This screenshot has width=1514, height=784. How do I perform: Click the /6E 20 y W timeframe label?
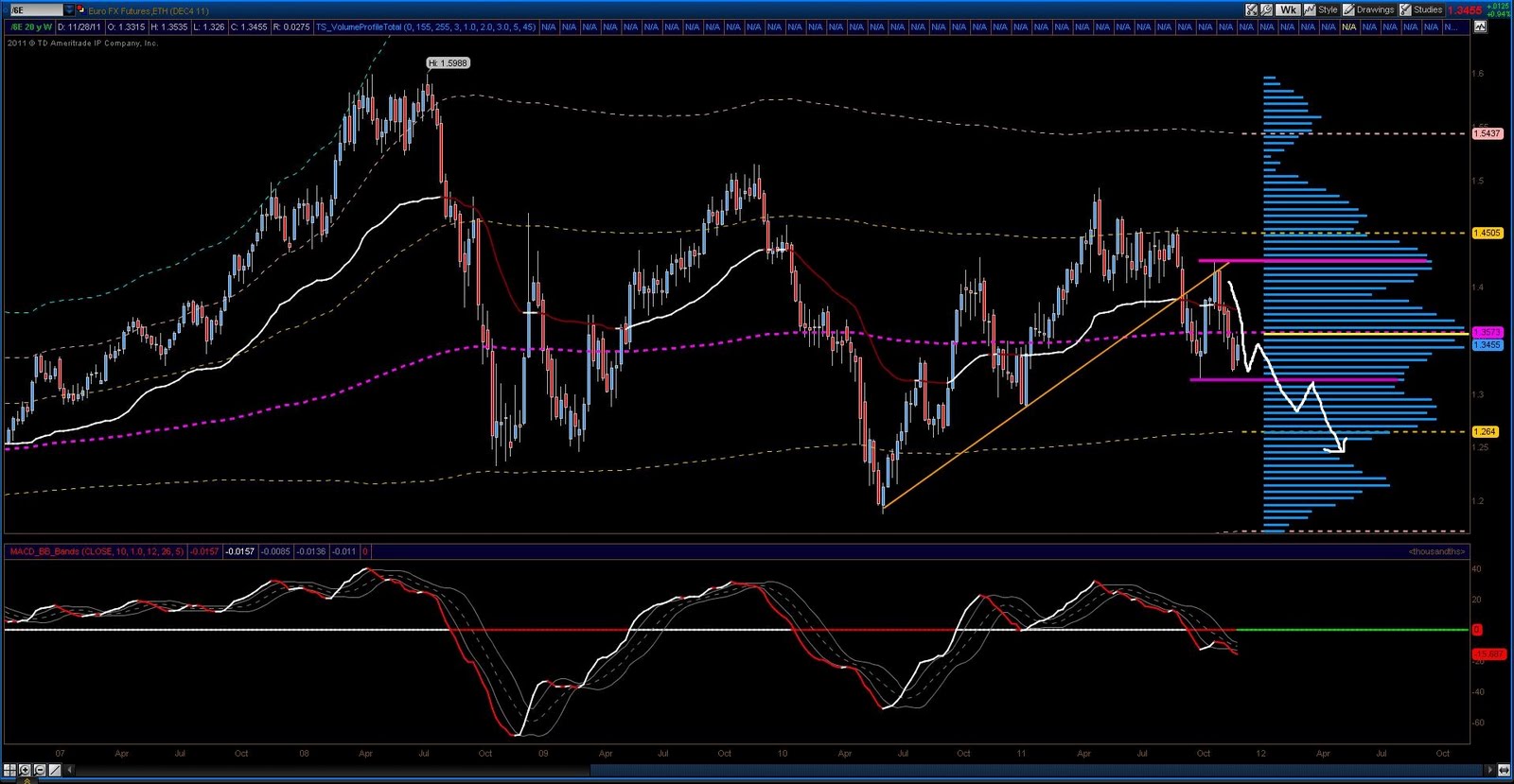pos(31,26)
